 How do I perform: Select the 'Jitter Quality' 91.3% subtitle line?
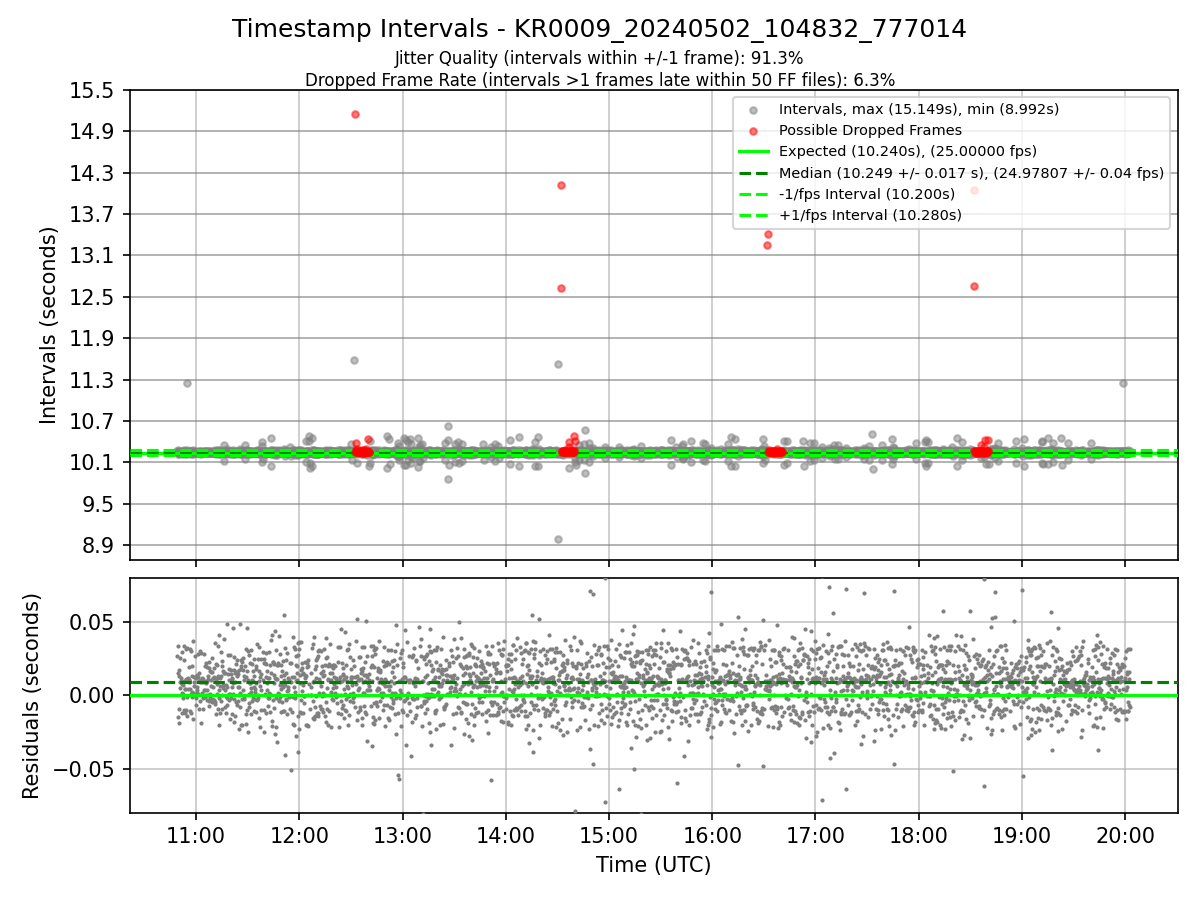click(599, 58)
